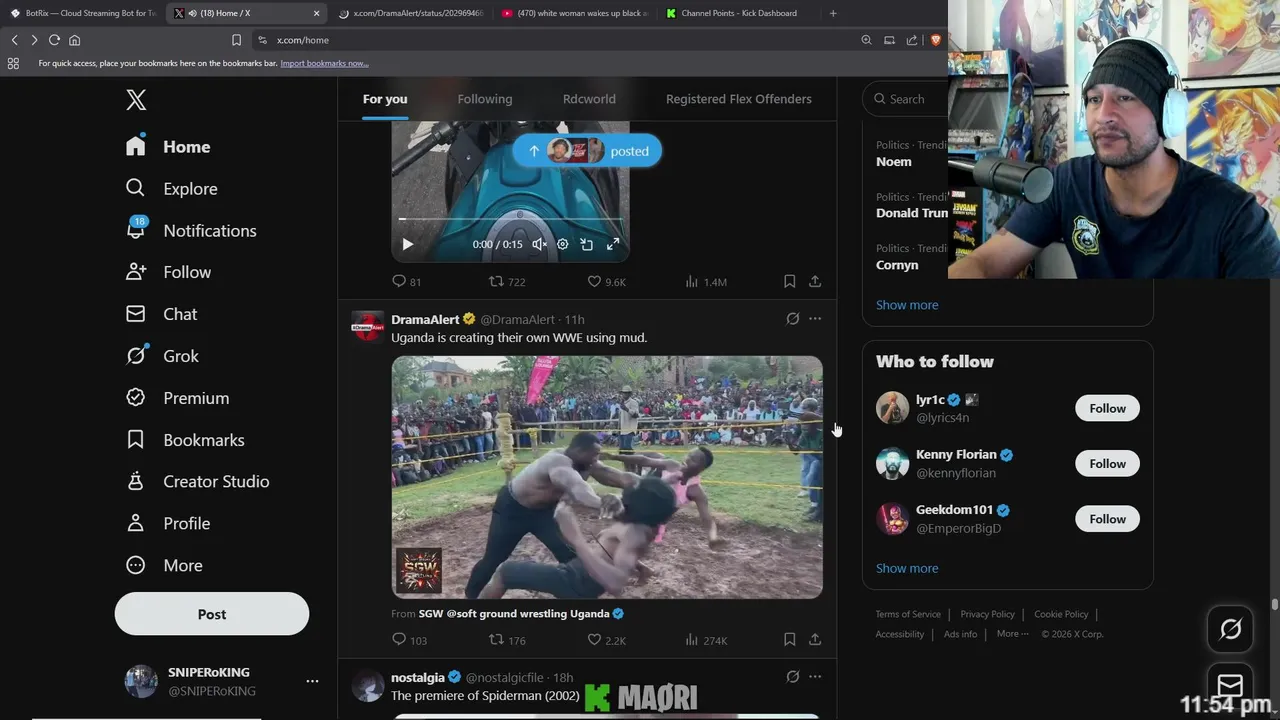Reload the page in browser toolbar
The width and height of the screenshot is (1280, 720).
point(54,40)
